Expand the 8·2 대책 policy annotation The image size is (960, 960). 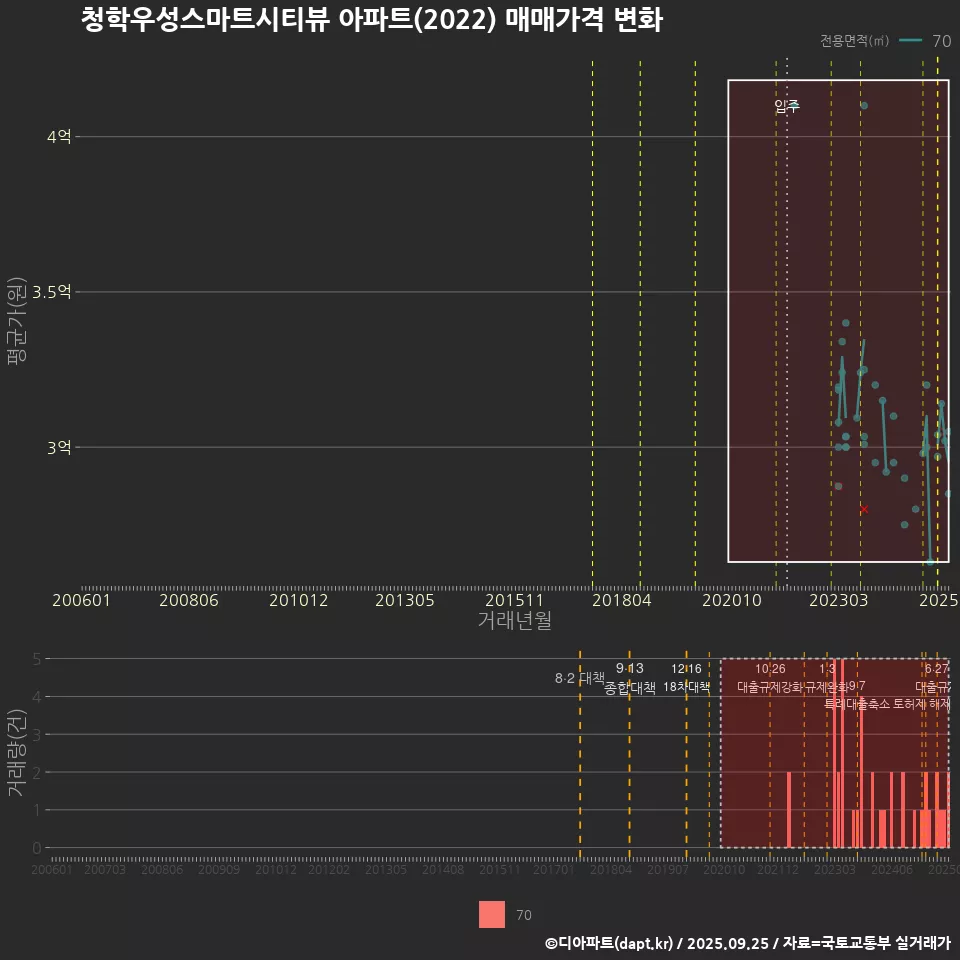[581, 676]
